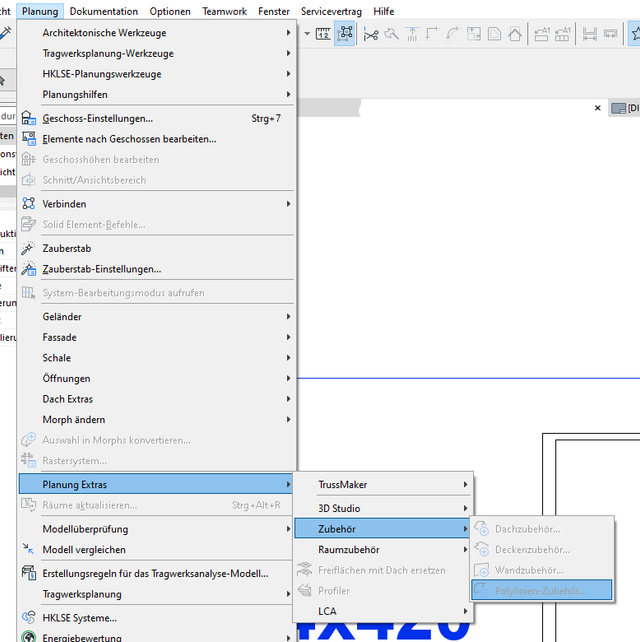This screenshot has width=640, height=642.
Task: Click the notched page outline toolbar icon
Action: (x=494, y=34)
